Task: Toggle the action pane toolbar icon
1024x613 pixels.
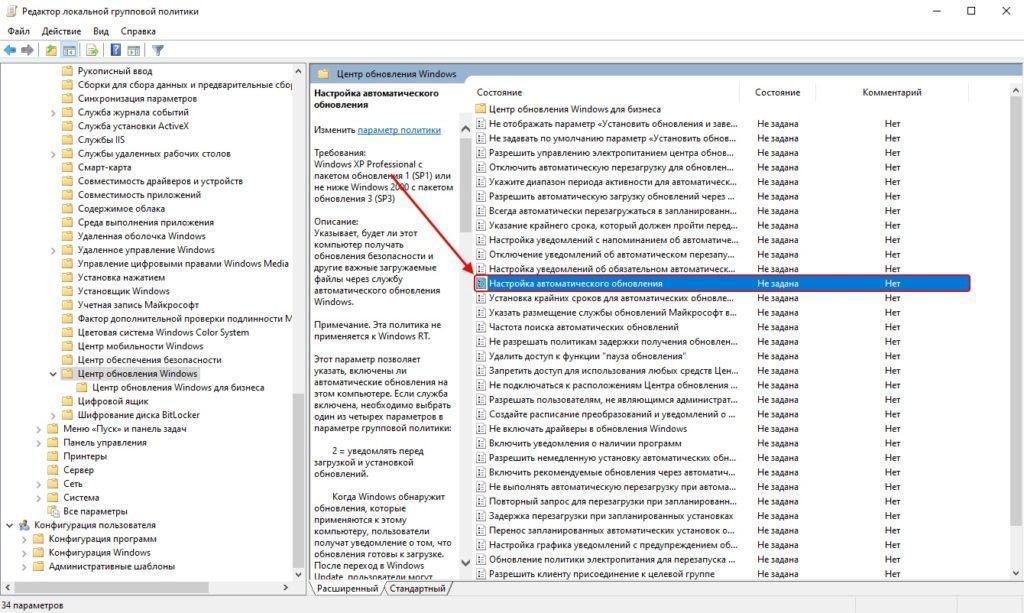Action: (134, 50)
